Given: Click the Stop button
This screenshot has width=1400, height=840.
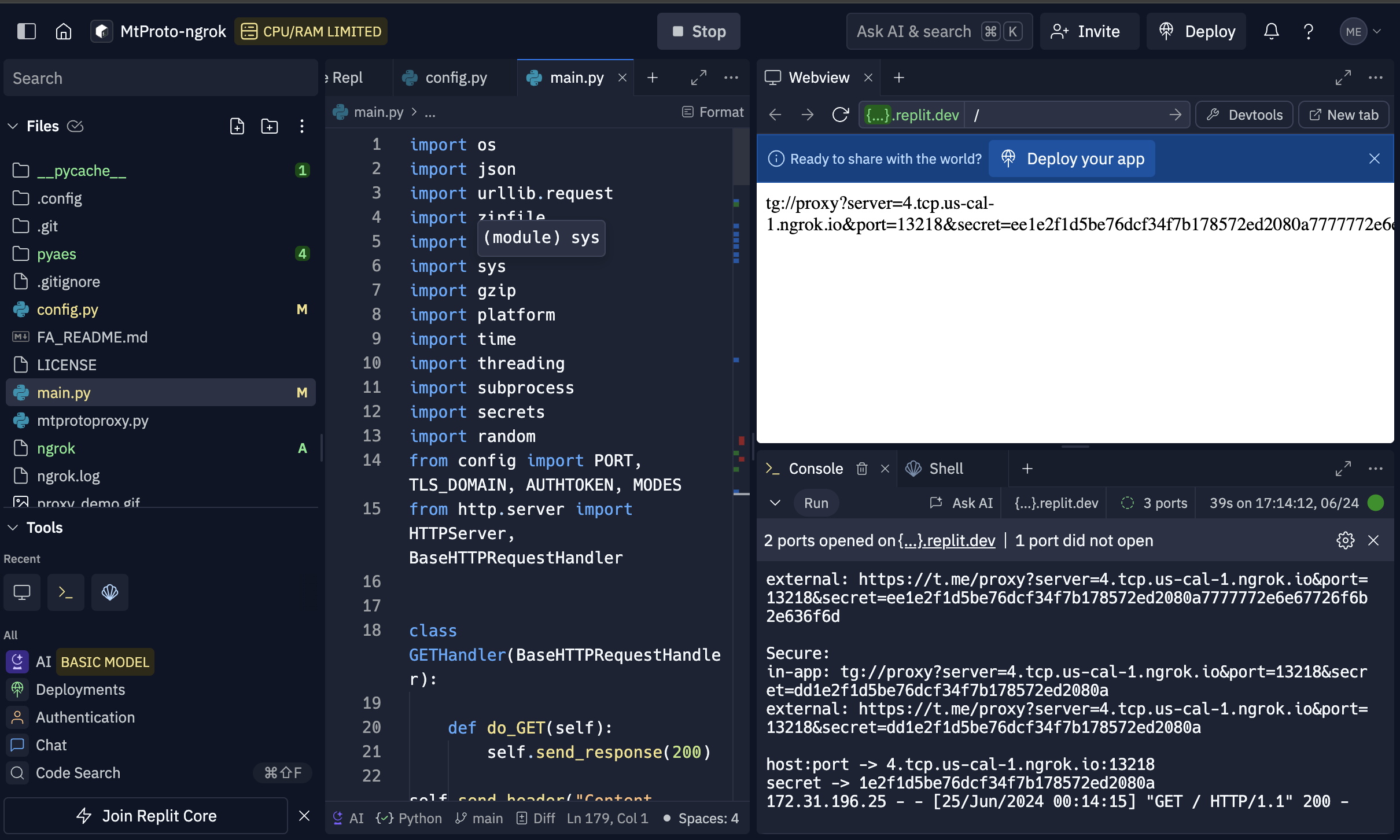Looking at the screenshot, I should tap(699, 31).
